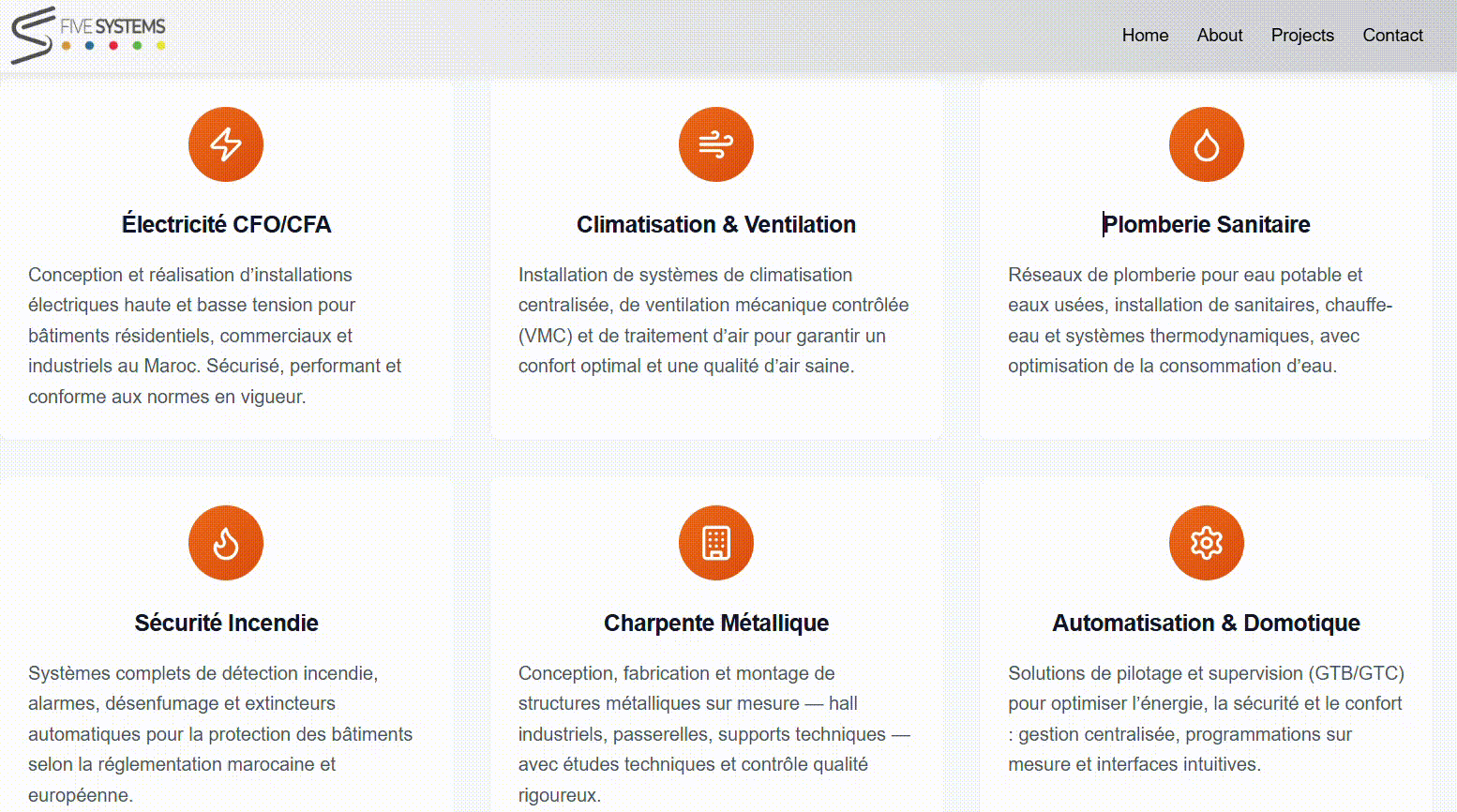This screenshot has width=1457, height=812.
Task: Click the Automatisation & Domotique heading
Action: click(1207, 623)
